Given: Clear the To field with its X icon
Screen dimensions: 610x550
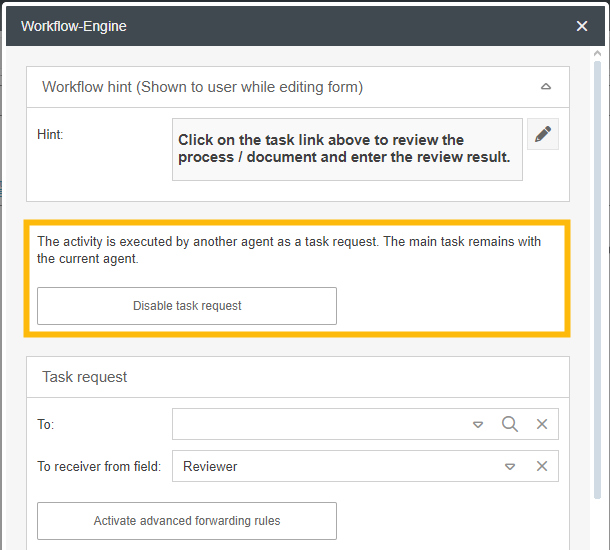Looking at the screenshot, I should [542, 424].
